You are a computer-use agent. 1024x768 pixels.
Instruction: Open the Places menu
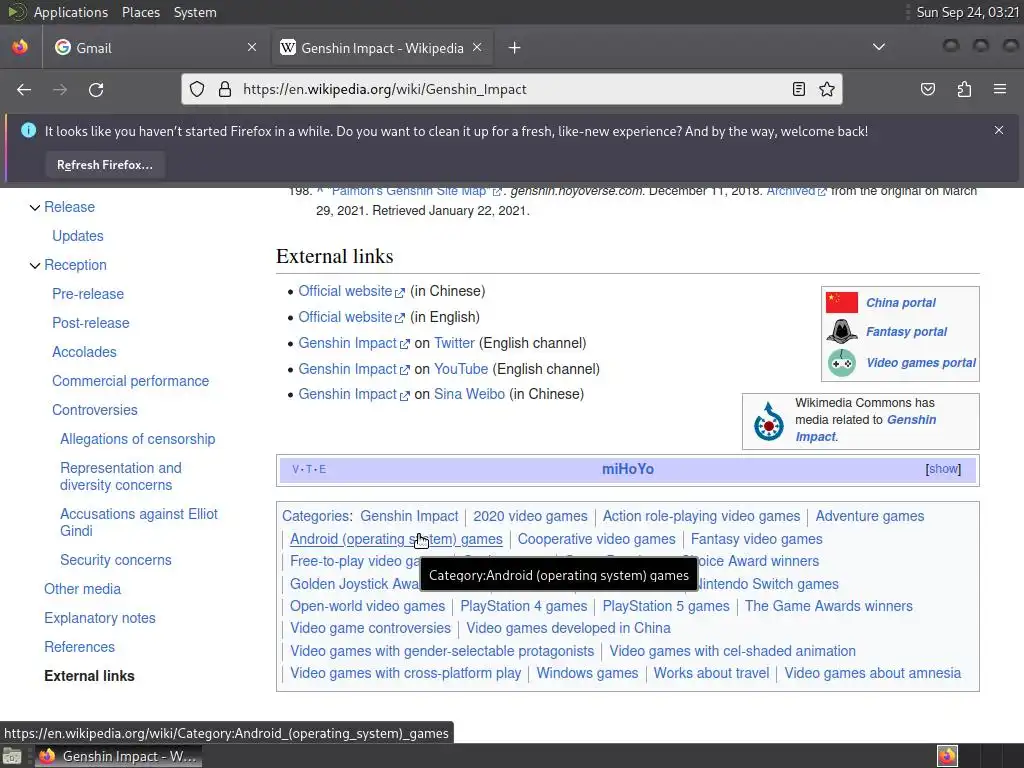[140, 12]
